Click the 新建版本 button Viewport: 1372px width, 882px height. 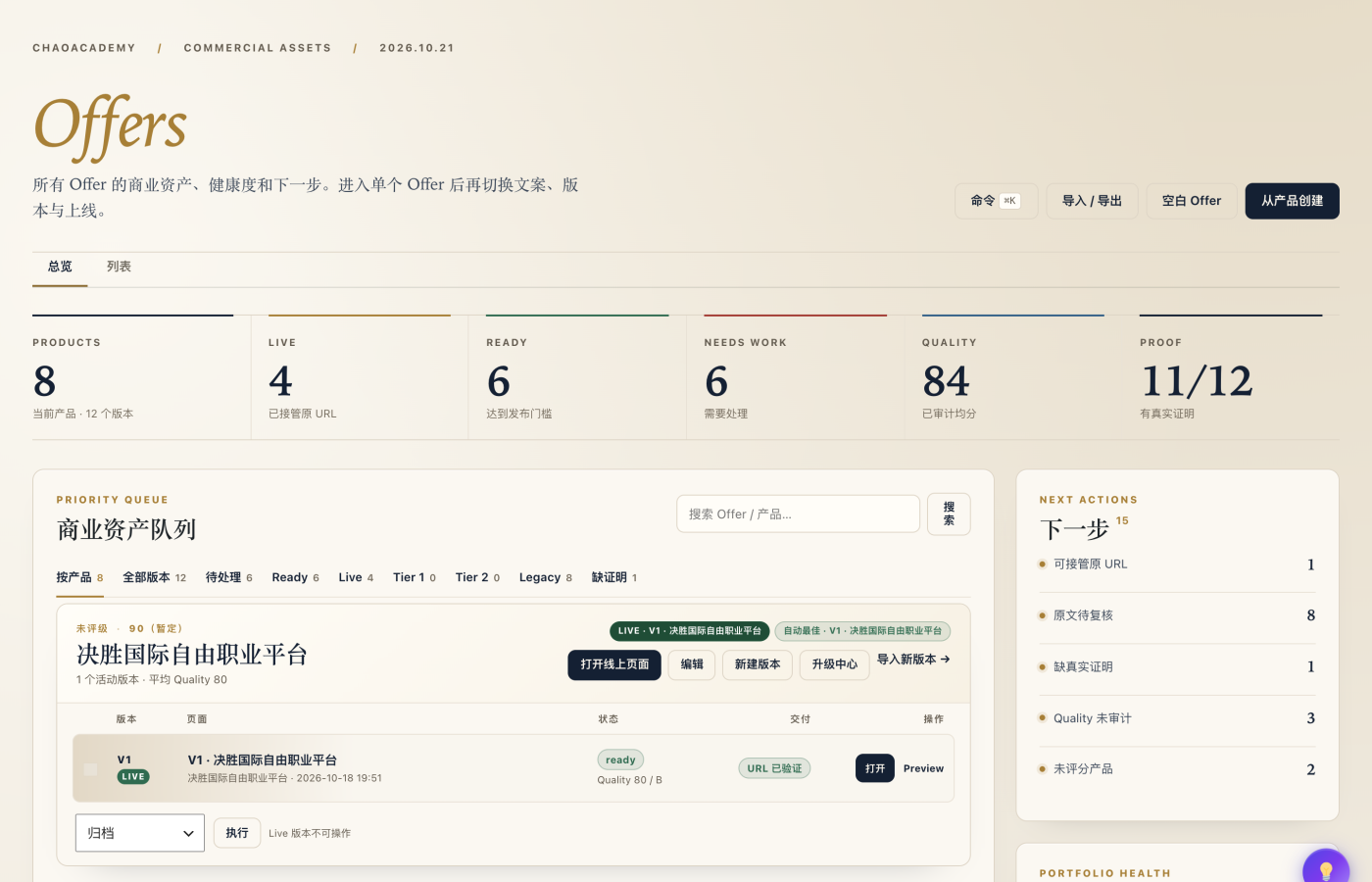758,664
